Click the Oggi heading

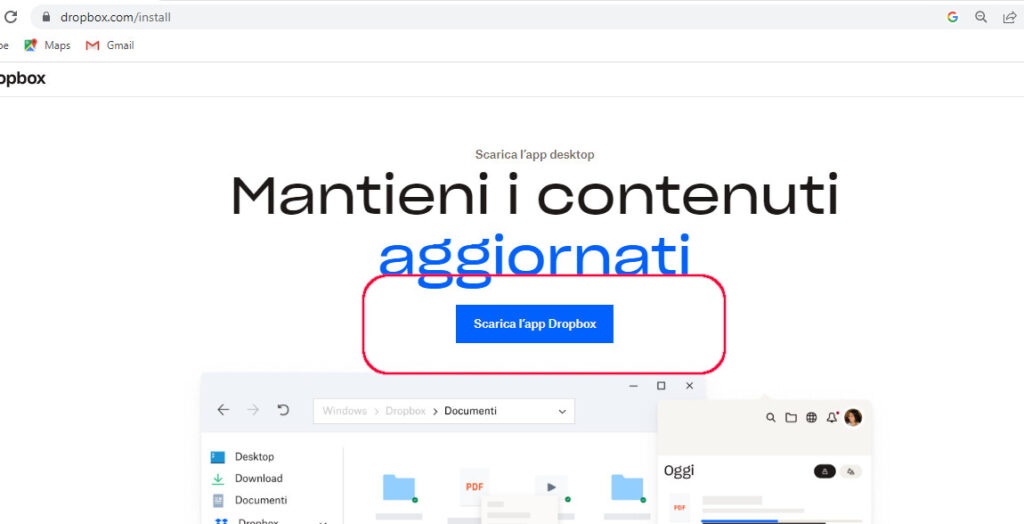coord(679,470)
